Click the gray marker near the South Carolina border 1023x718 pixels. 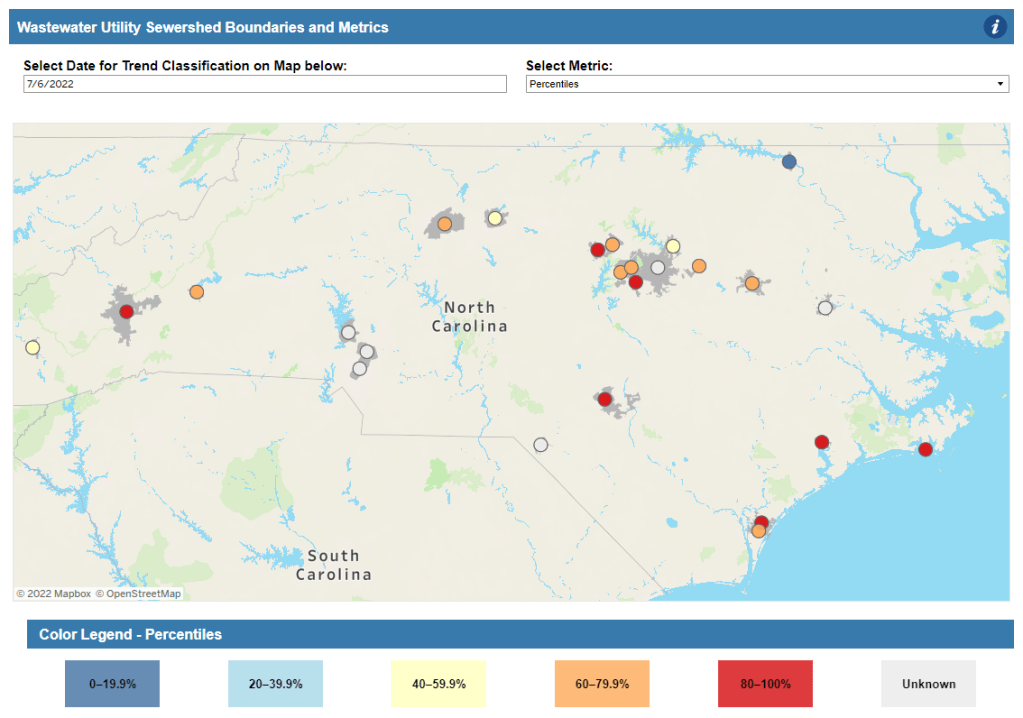coord(540,445)
